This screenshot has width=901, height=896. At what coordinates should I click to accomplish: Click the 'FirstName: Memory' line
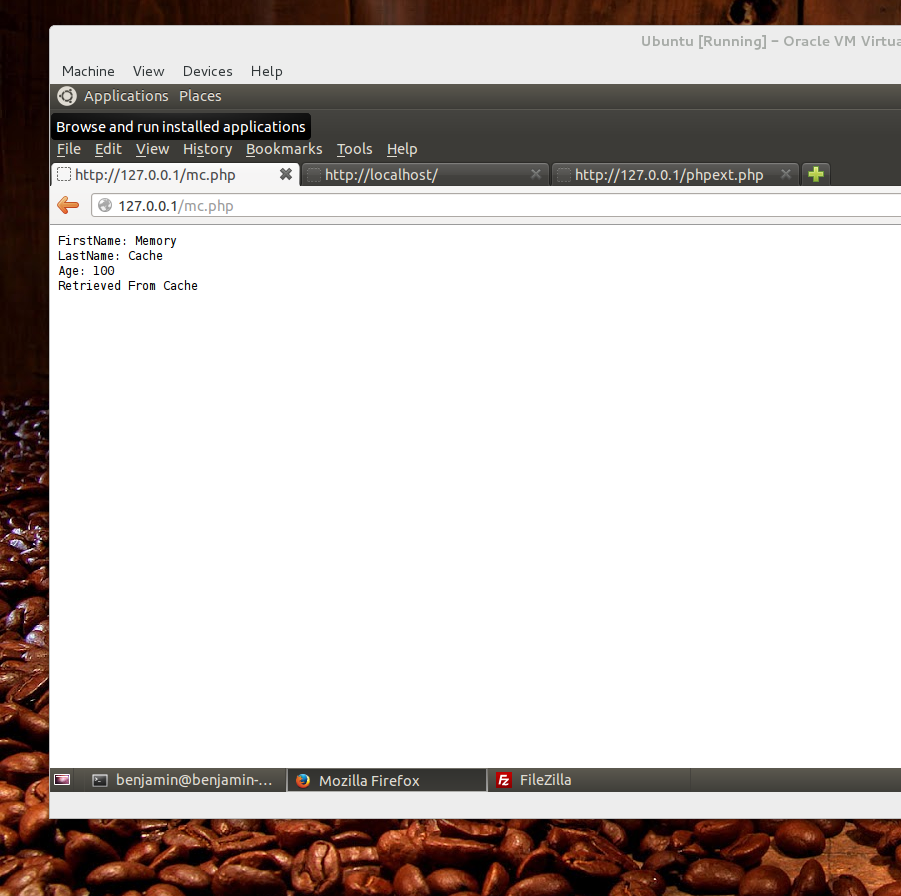pyautogui.click(x=117, y=241)
